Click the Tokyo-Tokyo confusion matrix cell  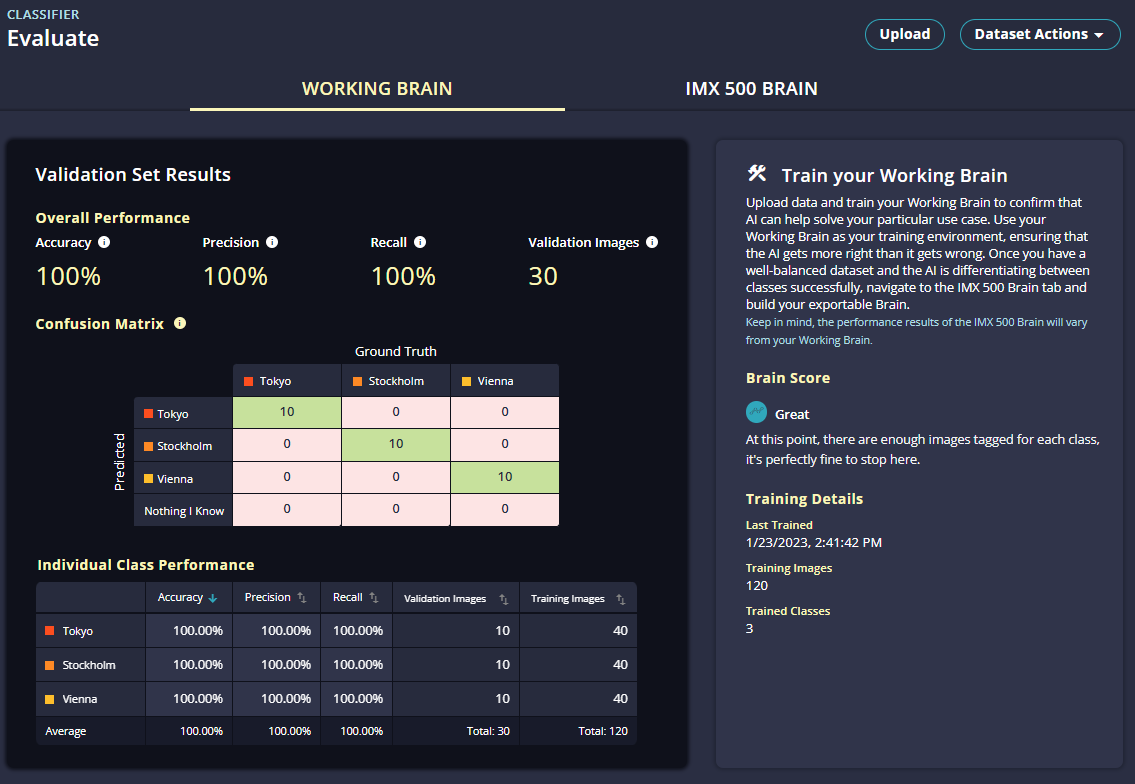(x=287, y=410)
